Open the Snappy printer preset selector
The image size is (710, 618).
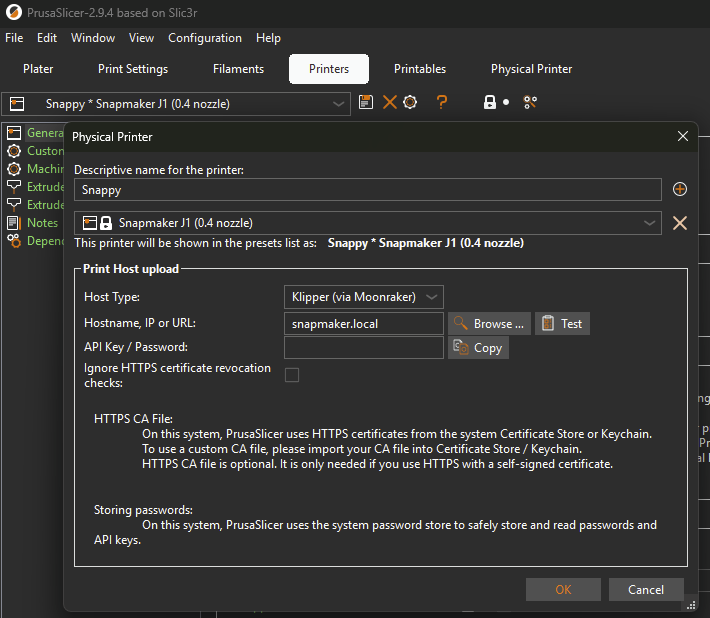coord(176,104)
